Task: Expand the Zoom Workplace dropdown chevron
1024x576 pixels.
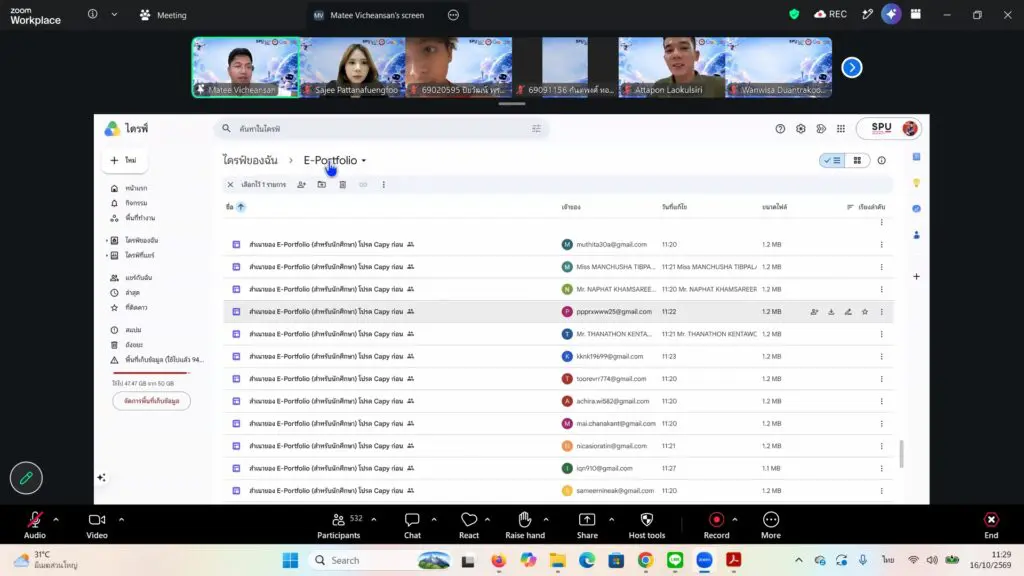Action: coord(114,14)
